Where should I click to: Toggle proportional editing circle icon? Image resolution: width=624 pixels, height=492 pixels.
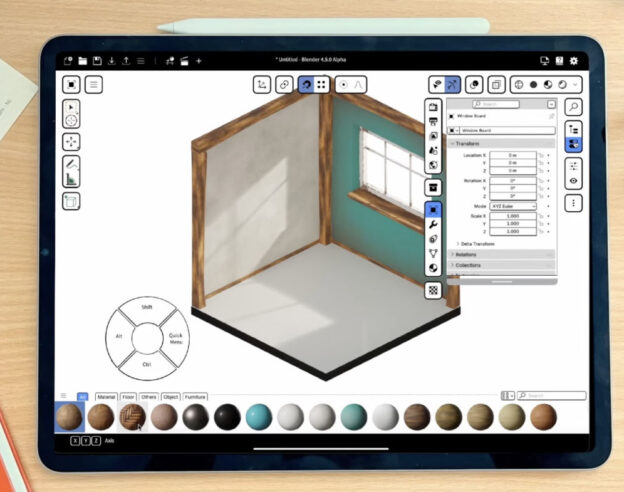pos(343,84)
